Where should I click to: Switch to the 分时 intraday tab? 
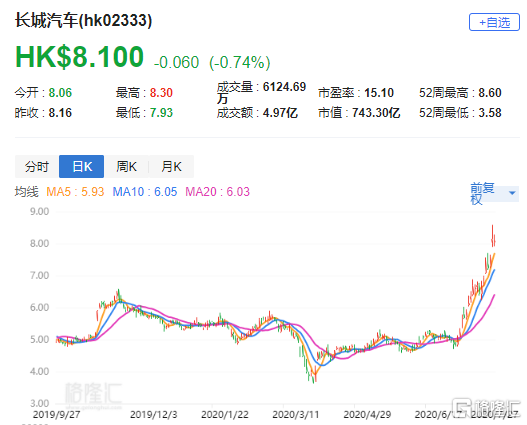point(37,167)
